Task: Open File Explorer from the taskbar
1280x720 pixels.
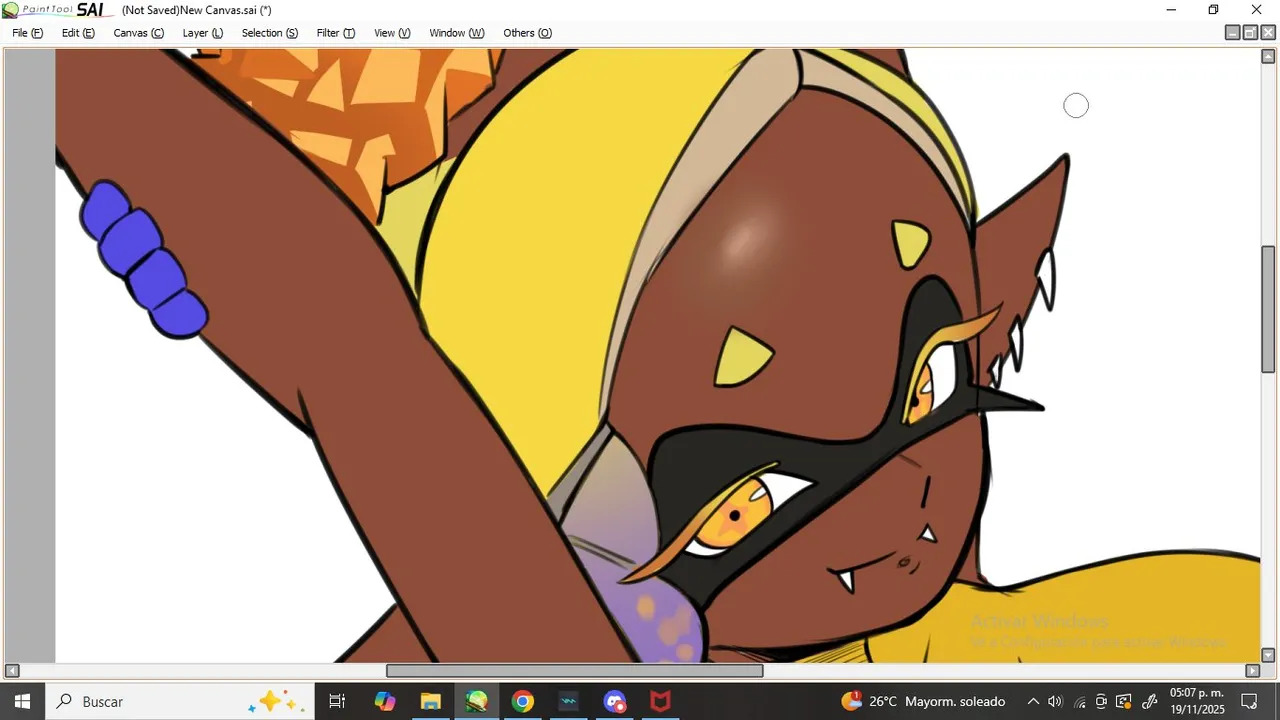Action: pos(431,701)
